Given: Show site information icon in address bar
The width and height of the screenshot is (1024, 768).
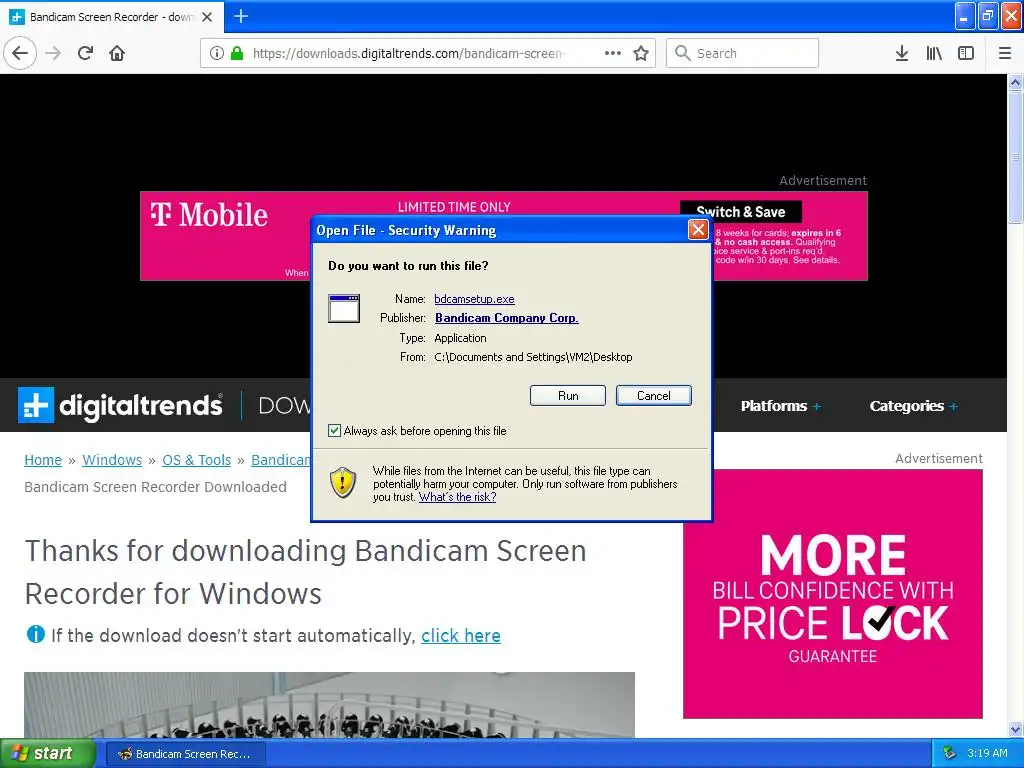Looking at the screenshot, I should click(217, 53).
